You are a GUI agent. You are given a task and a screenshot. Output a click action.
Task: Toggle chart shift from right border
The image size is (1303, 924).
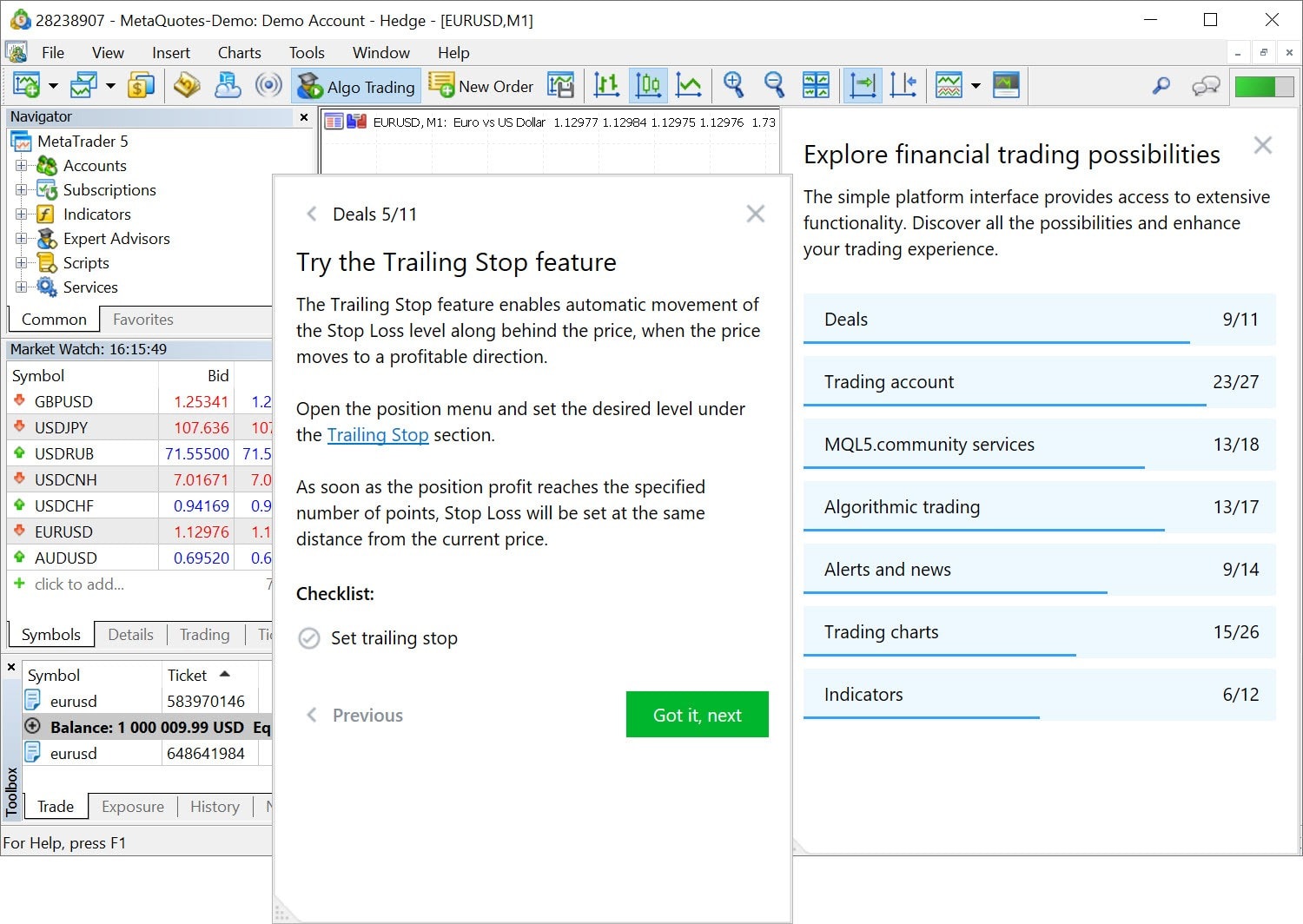[903, 85]
